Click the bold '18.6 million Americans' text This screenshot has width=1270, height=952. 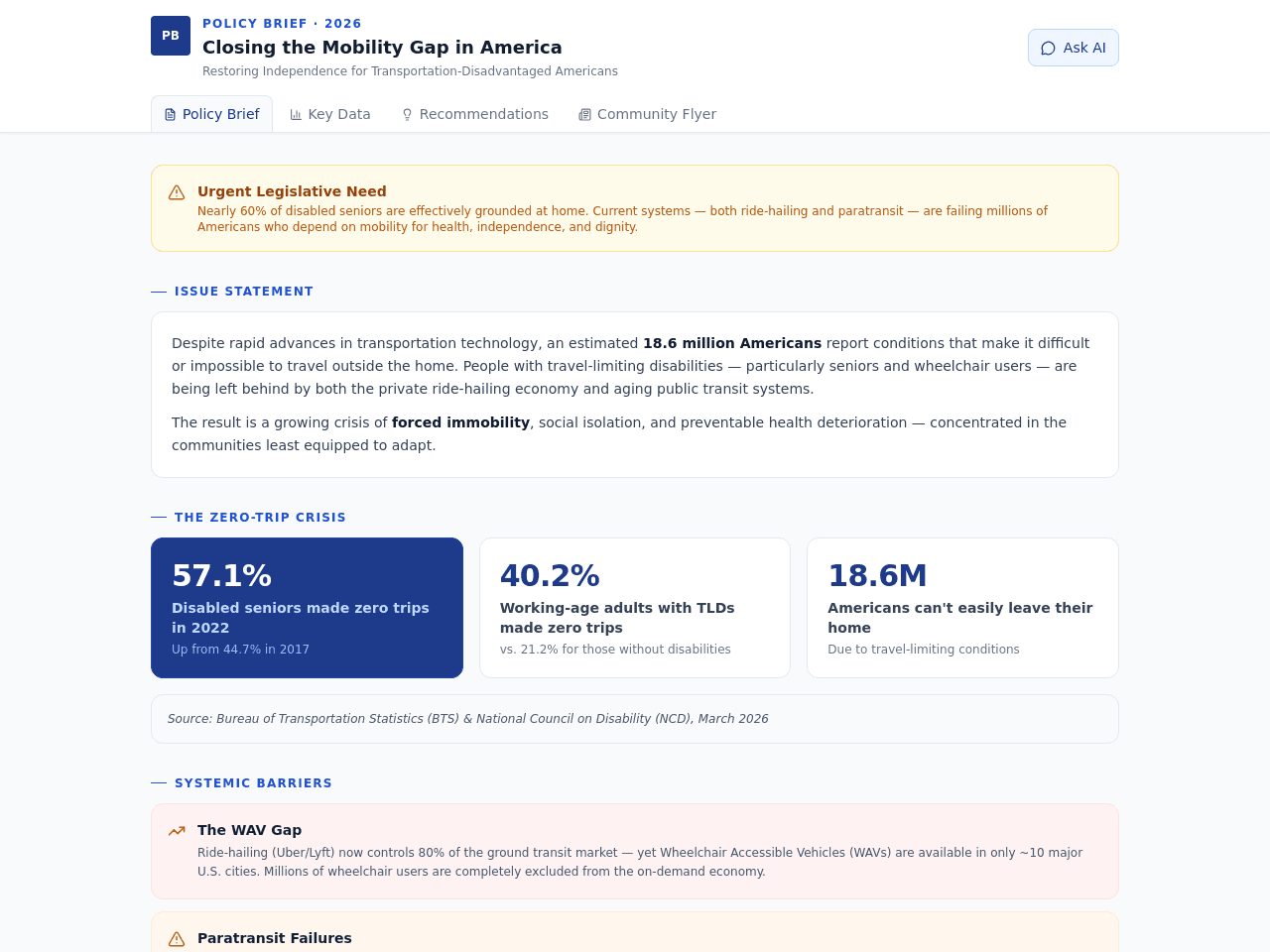732,343
